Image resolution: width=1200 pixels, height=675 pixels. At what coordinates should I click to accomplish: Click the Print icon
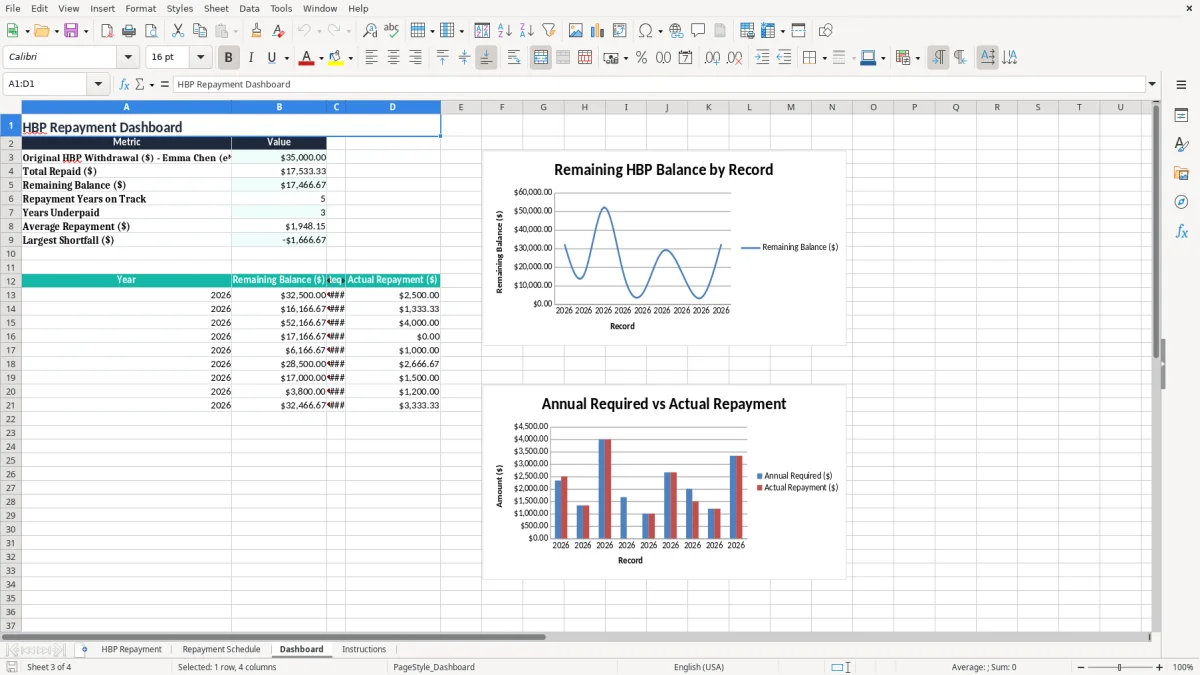[x=129, y=31]
